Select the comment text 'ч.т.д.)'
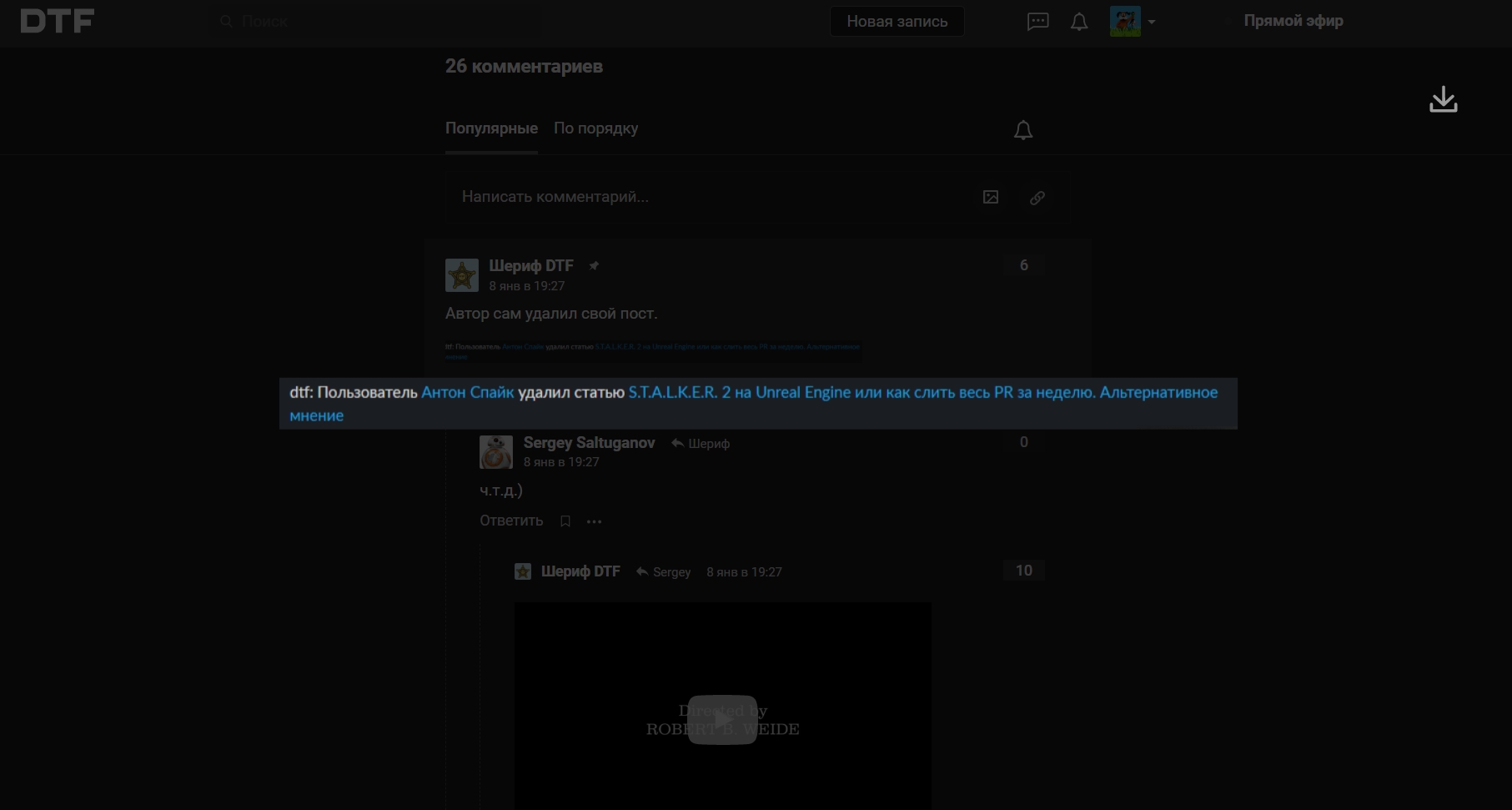1512x810 pixels. [501, 491]
